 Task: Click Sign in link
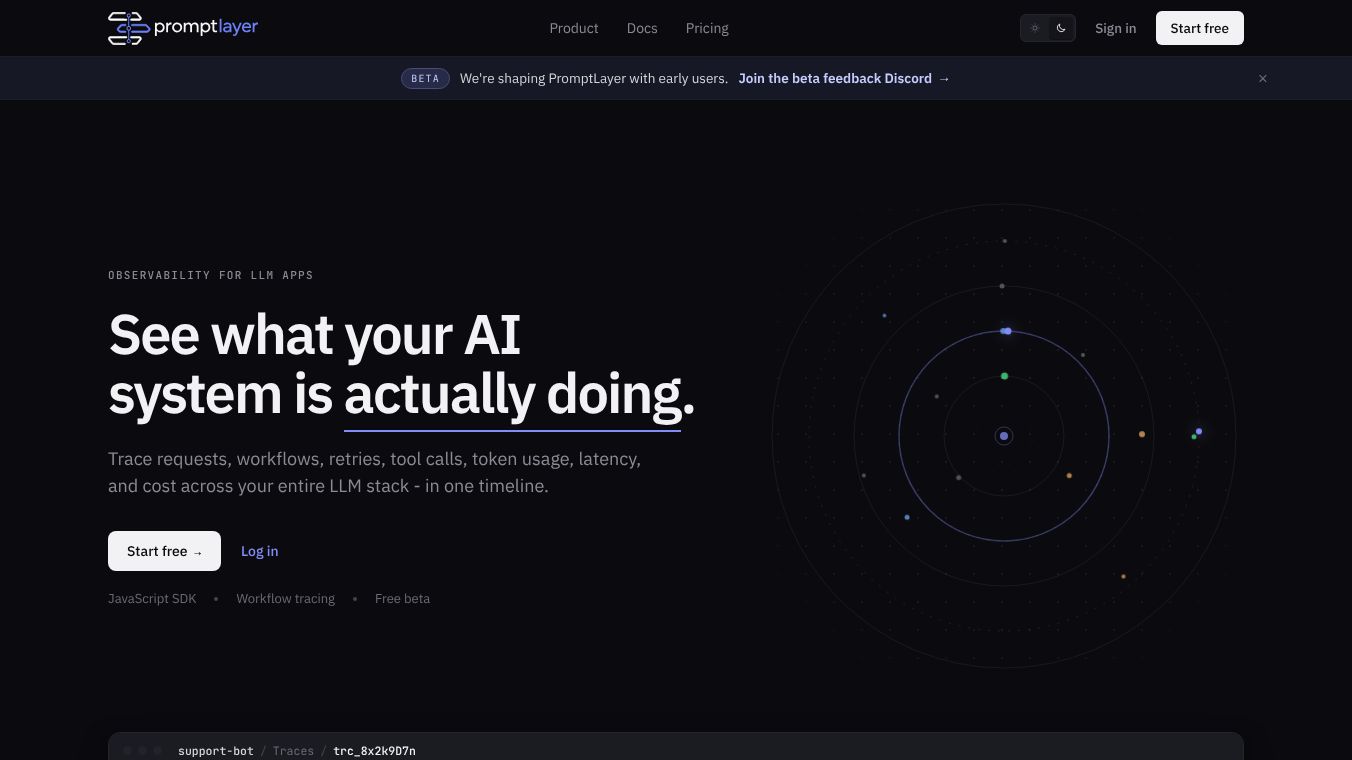(x=1115, y=28)
